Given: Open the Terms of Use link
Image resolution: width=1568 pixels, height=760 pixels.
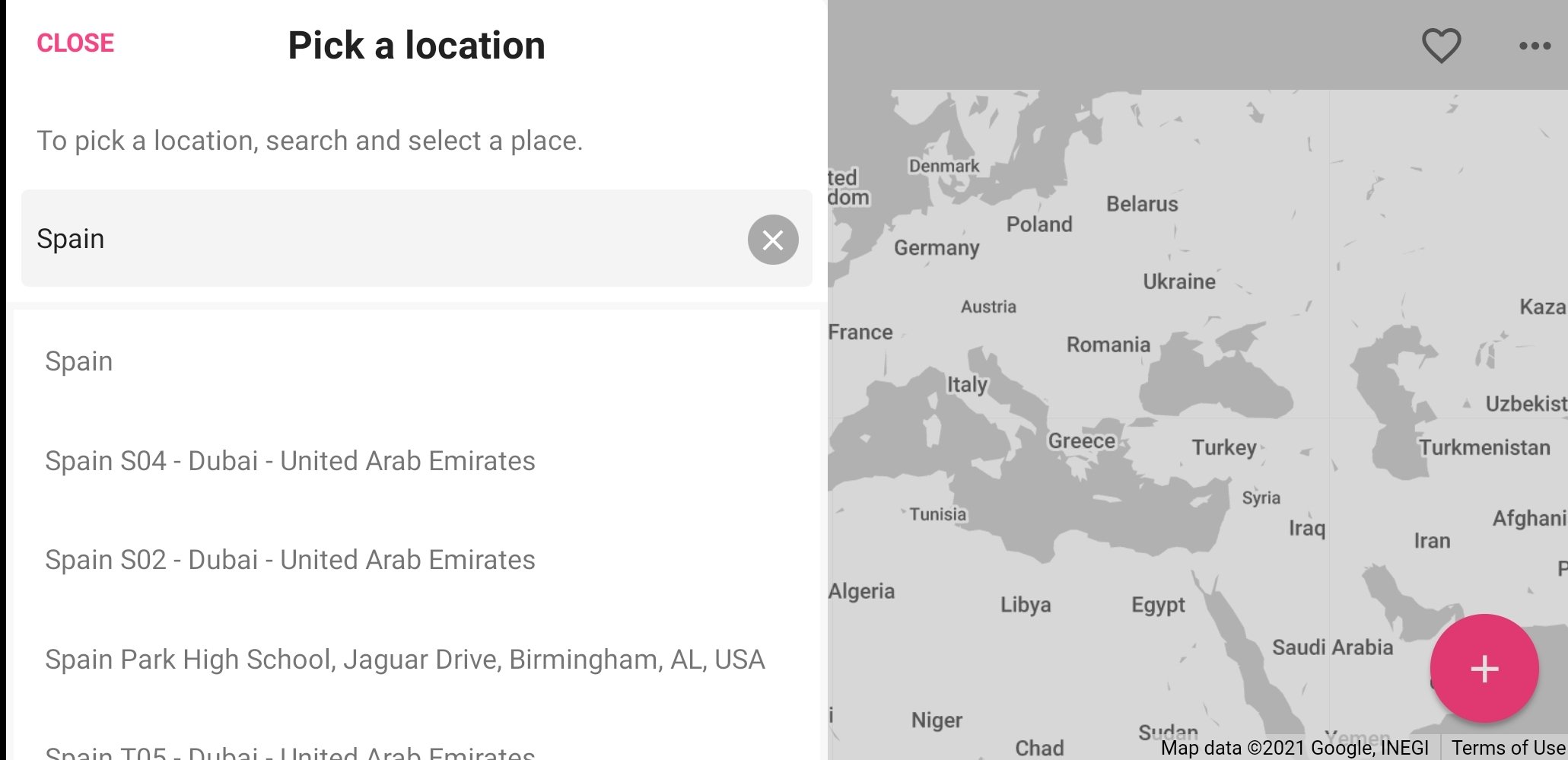Looking at the screenshot, I should click(x=1508, y=748).
